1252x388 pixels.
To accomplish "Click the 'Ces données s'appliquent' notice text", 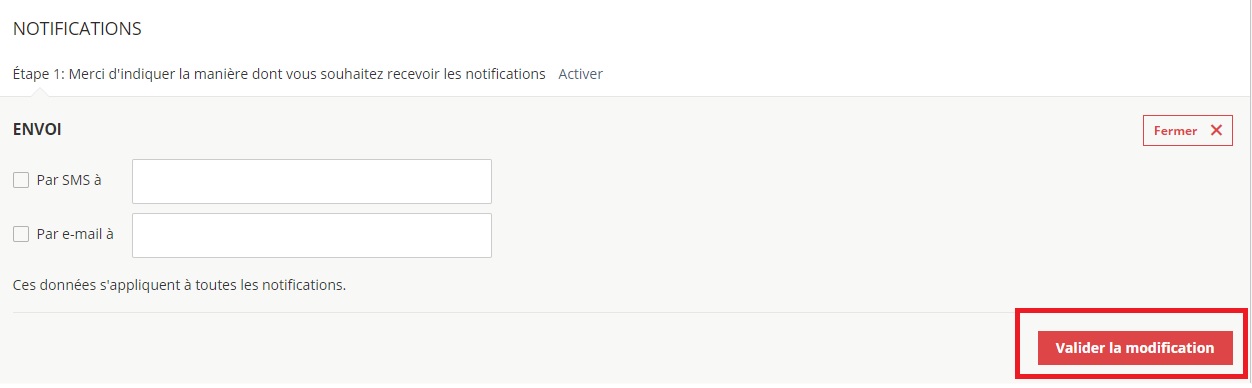I will (x=179, y=285).
